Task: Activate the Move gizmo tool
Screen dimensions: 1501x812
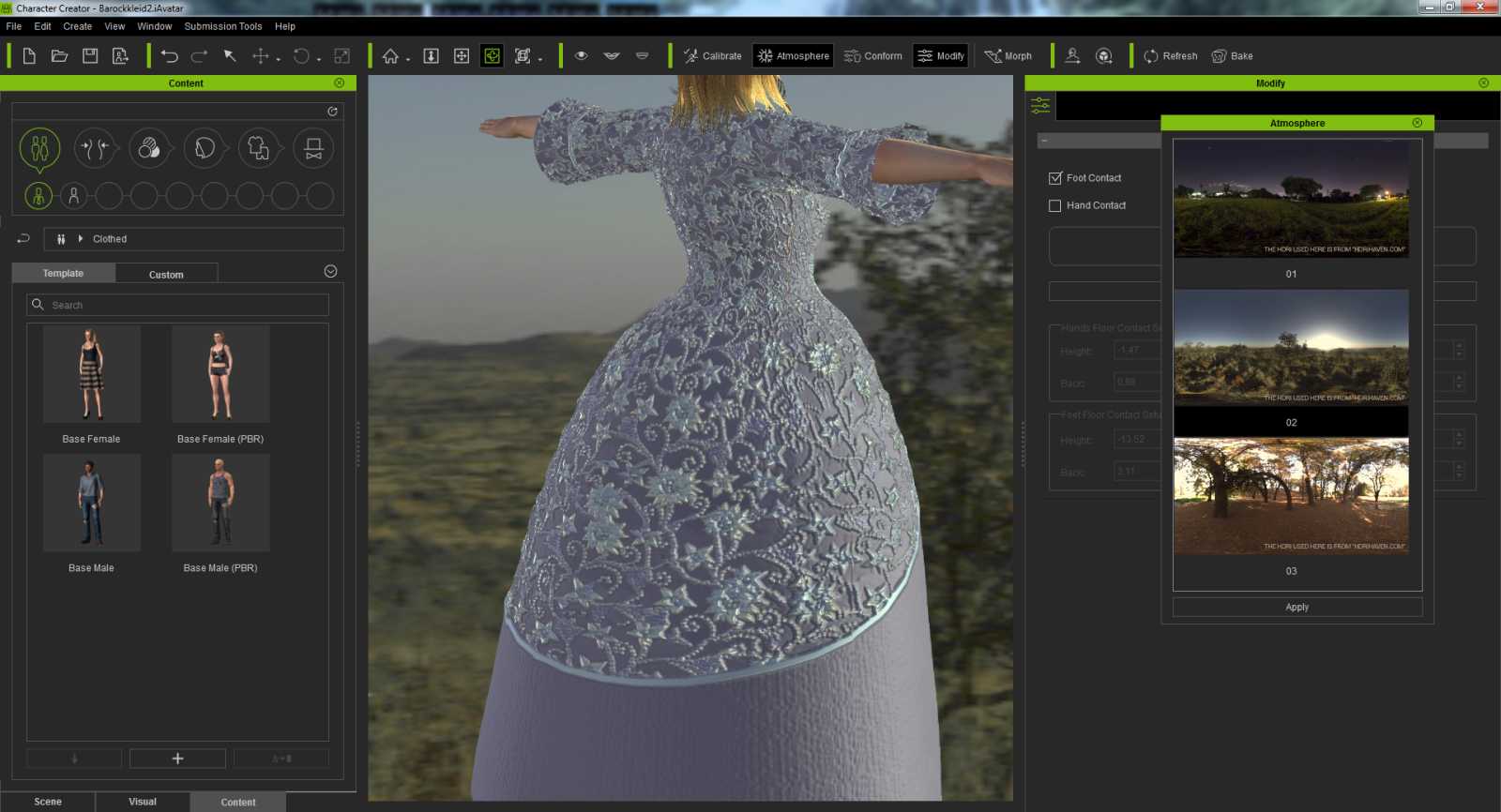Action: [261, 56]
